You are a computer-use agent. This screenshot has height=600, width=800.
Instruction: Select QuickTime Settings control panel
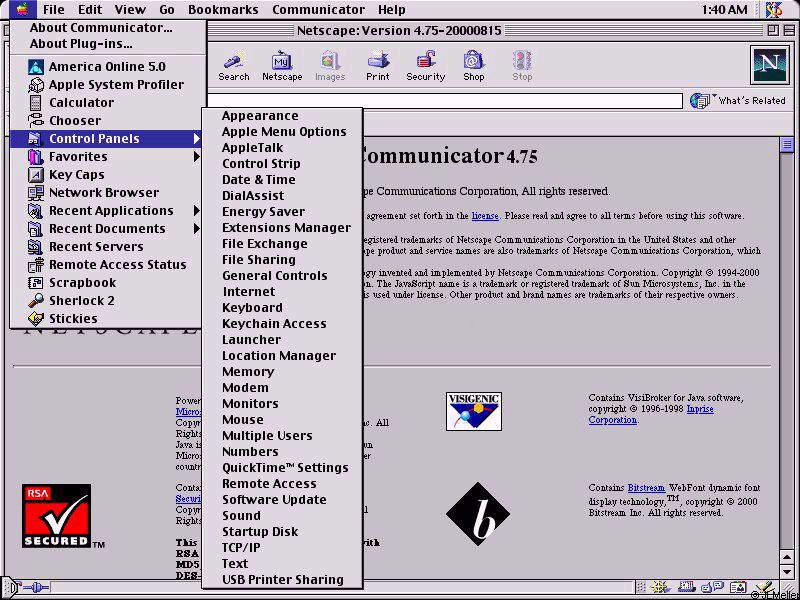pyautogui.click(x=282, y=468)
